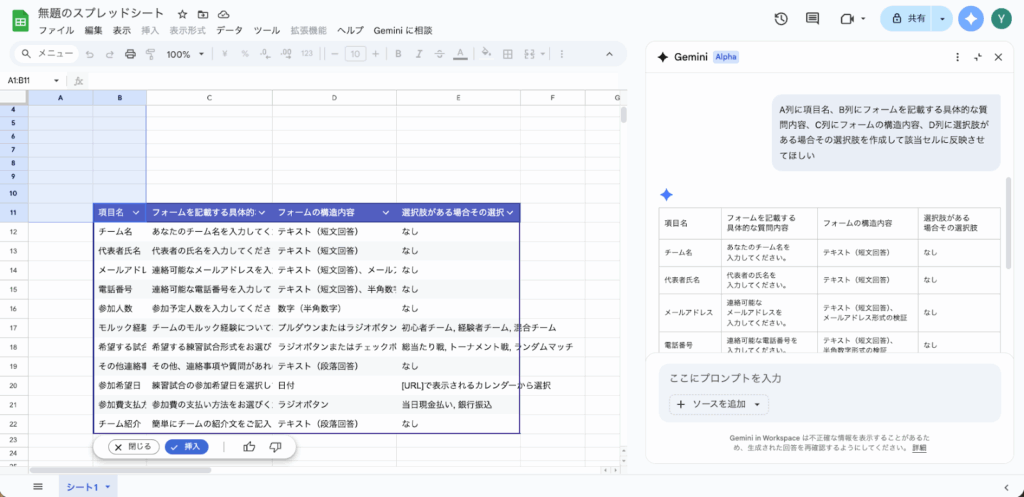Open version history clock icon
The image size is (1024, 497).
click(782, 19)
